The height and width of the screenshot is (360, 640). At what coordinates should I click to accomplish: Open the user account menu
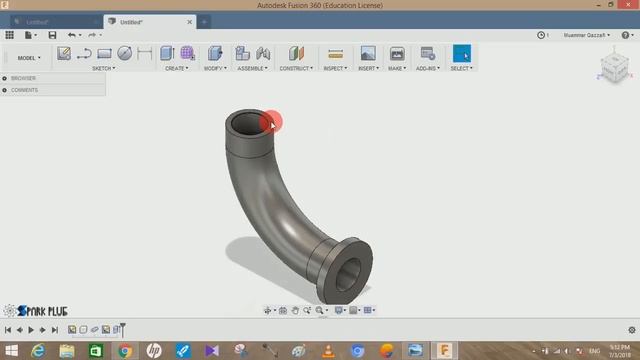click(x=587, y=35)
